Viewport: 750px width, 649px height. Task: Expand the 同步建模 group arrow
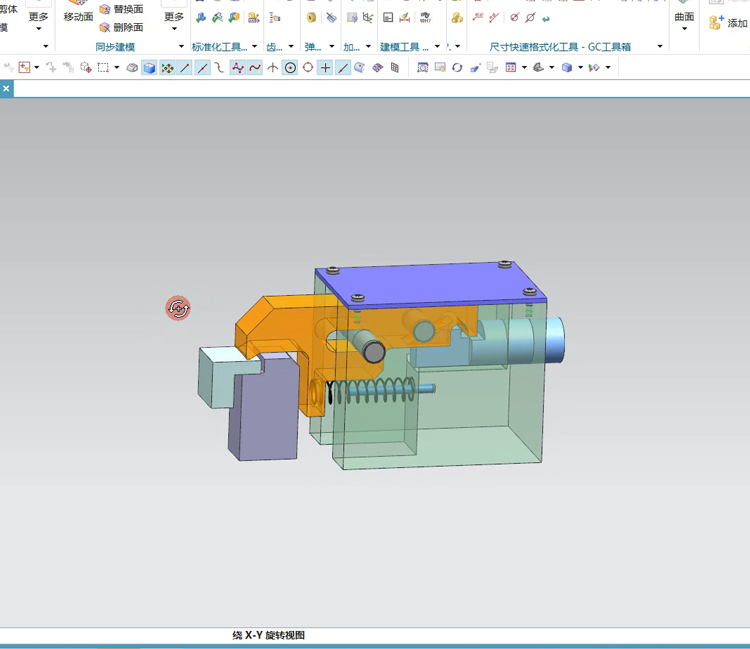(x=181, y=47)
